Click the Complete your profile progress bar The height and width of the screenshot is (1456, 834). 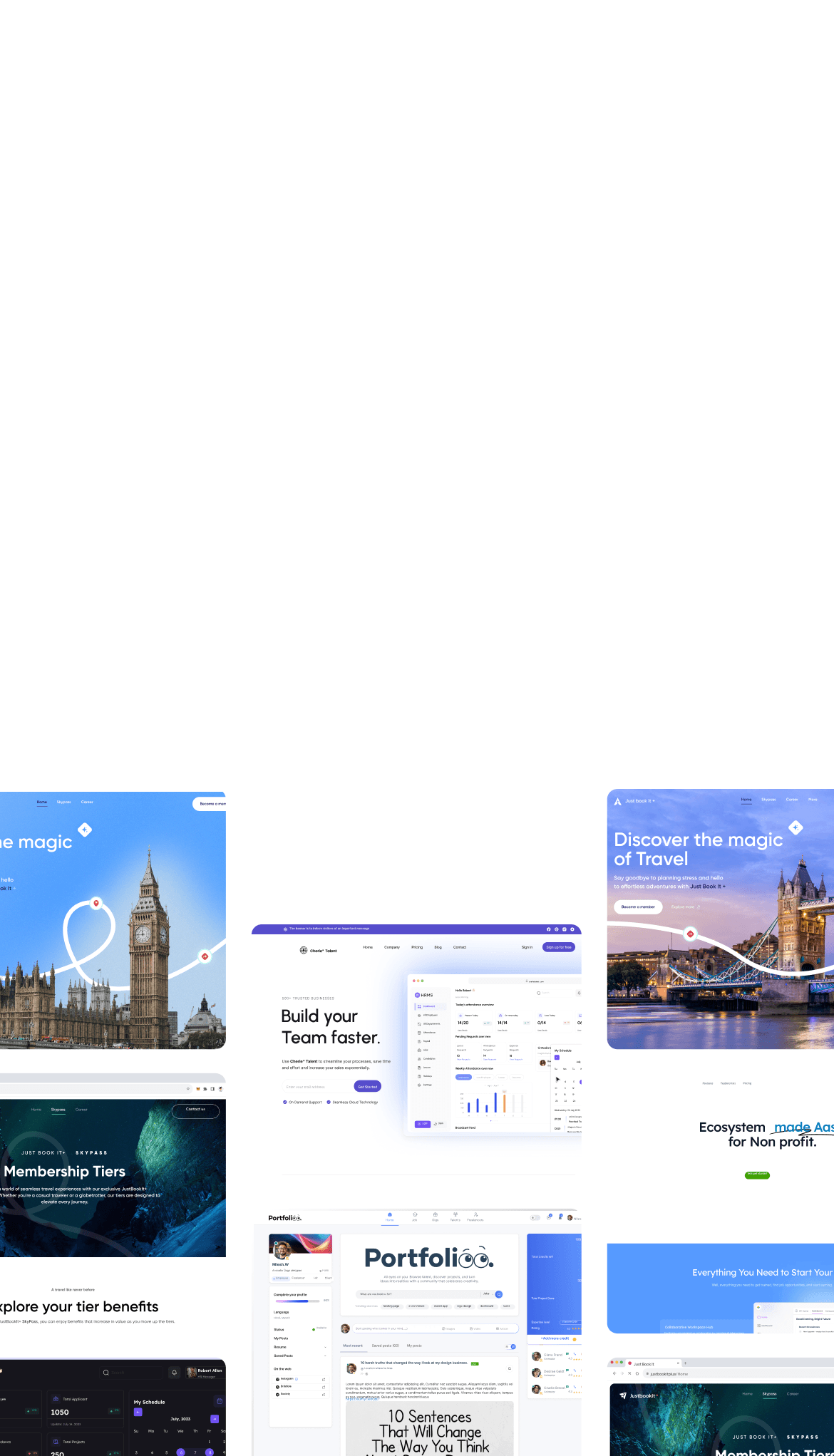click(298, 1301)
